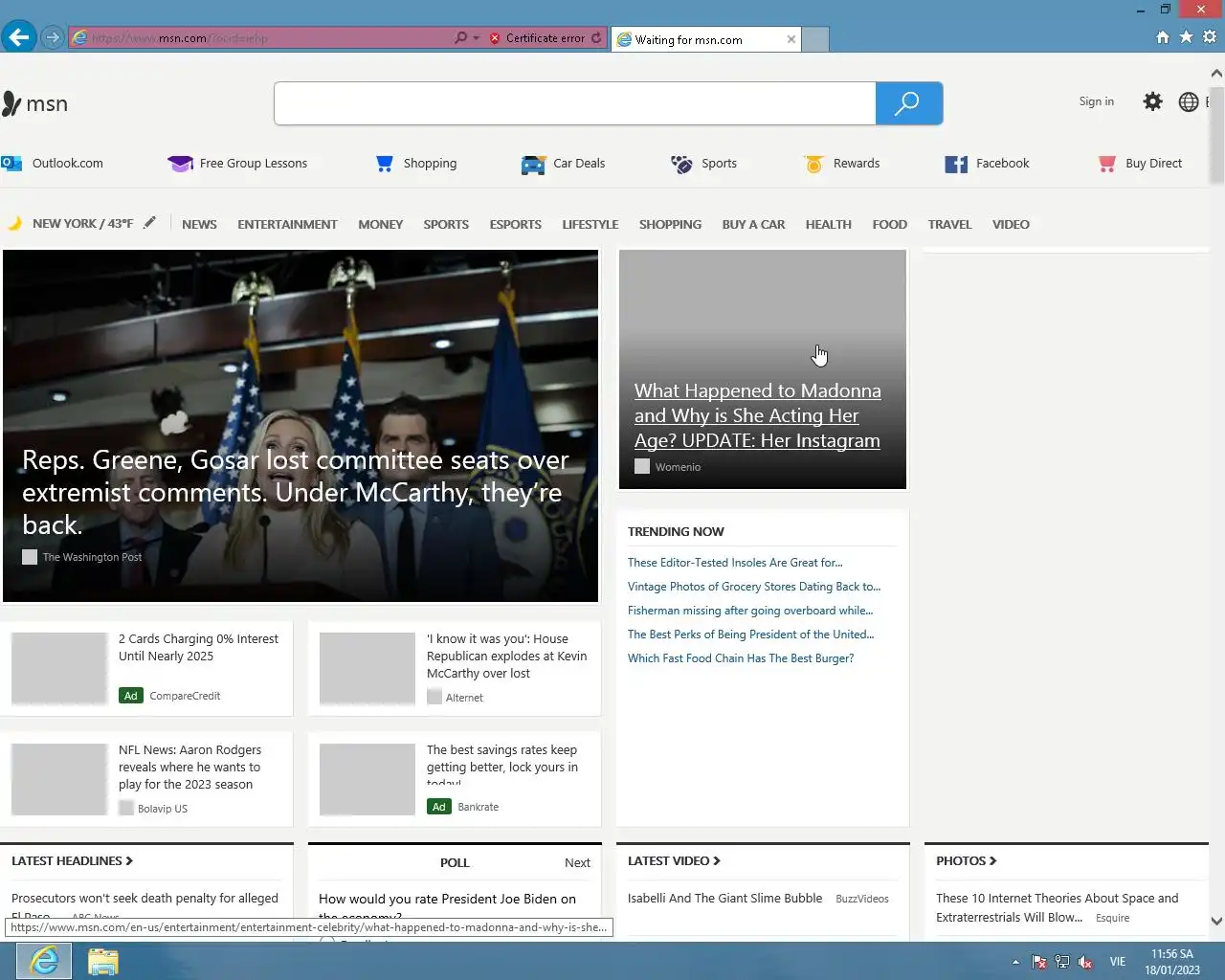Expand the PHOTOS section
This screenshot has height=980, width=1225.
[x=967, y=861]
